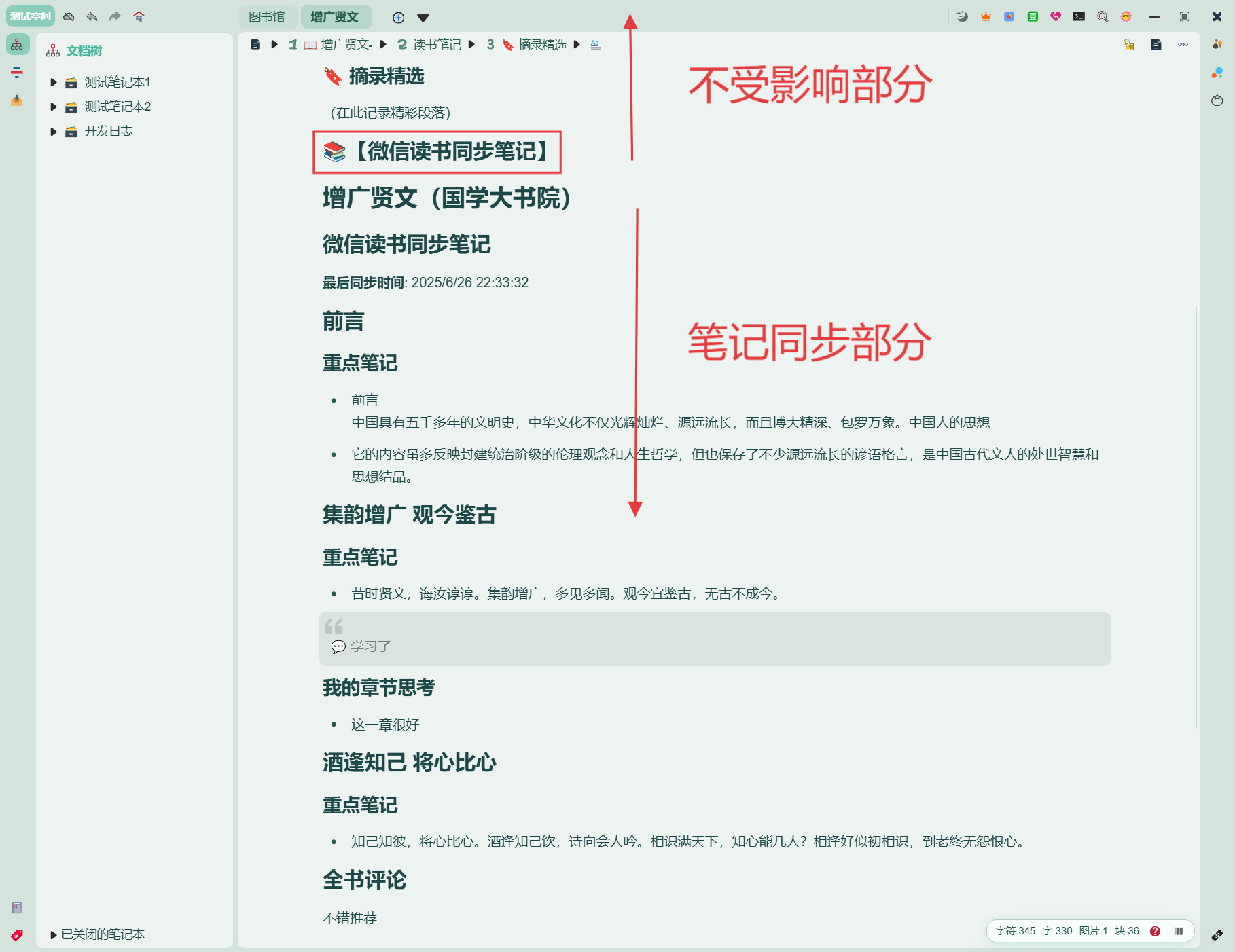Click the 集韵增广 观今鉴古 heading
The height and width of the screenshot is (952, 1235).
point(409,515)
